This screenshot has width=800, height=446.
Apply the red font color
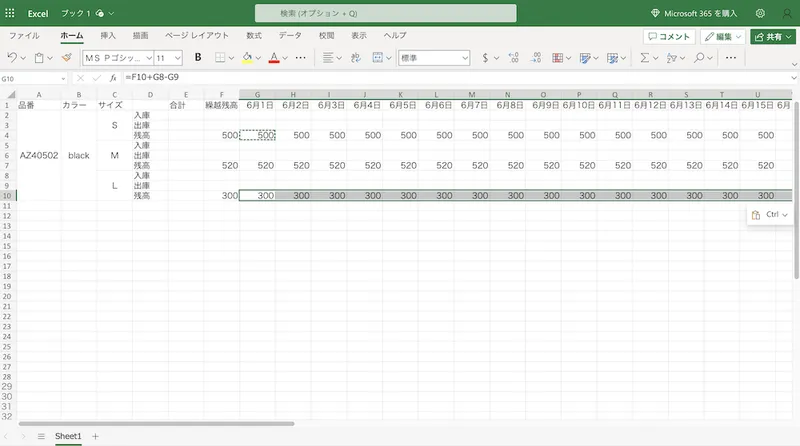[x=274, y=58]
